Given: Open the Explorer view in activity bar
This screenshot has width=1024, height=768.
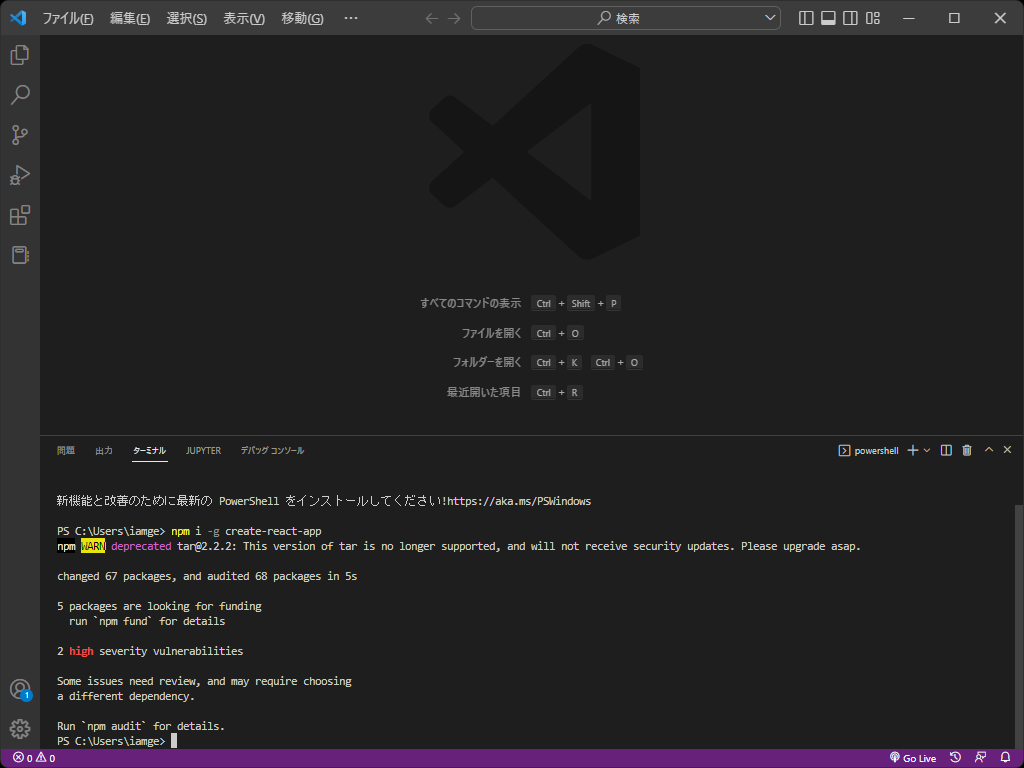Looking at the screenshot, I should (x=20, y=55).
